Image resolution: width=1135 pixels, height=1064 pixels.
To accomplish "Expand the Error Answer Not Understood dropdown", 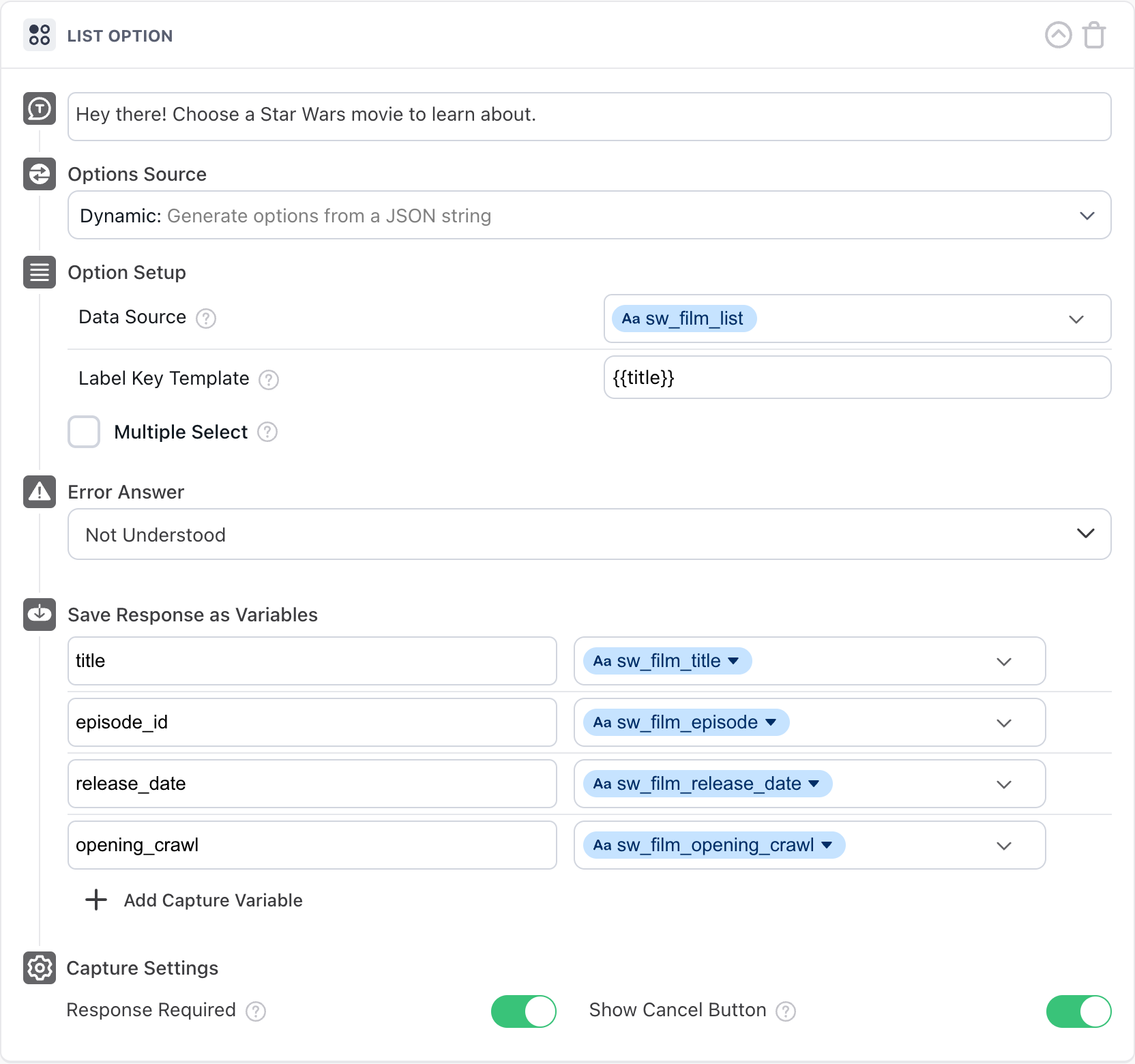I will (x=589, y=534).
